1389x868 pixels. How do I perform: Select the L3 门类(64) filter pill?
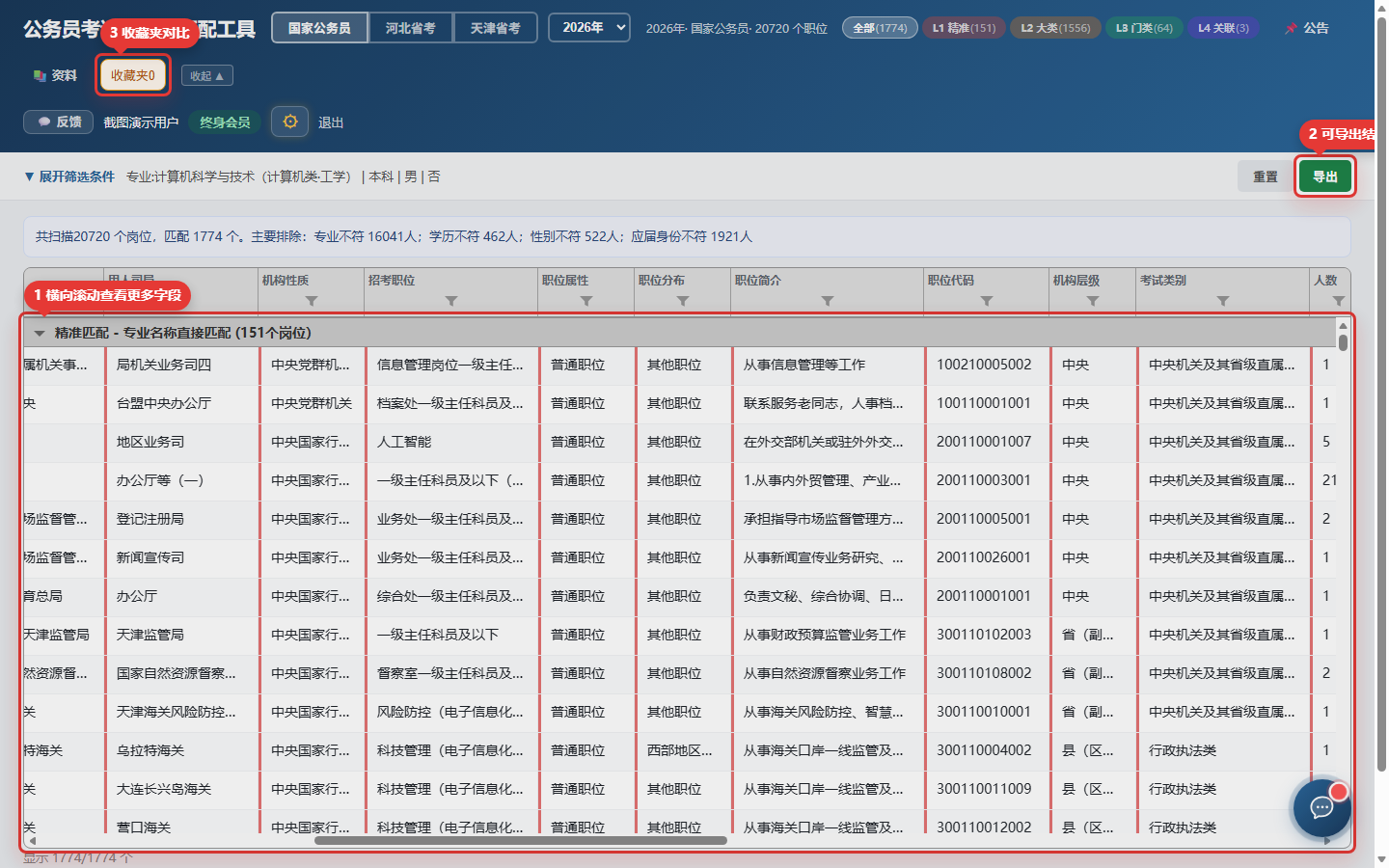[x=1144, y=28]
